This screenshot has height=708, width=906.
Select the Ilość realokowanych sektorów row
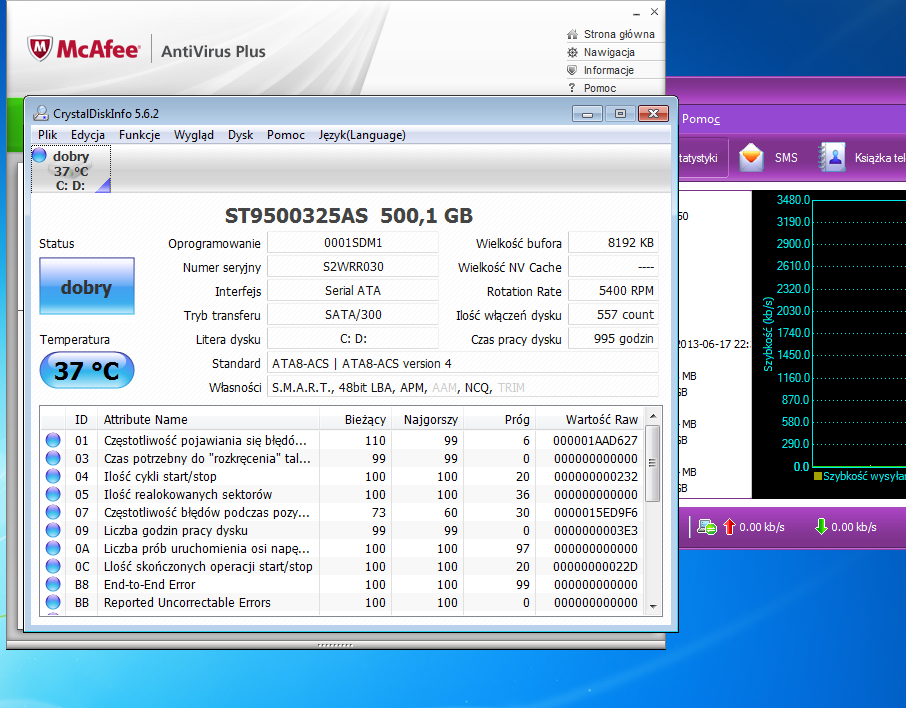tap(342, 494)
